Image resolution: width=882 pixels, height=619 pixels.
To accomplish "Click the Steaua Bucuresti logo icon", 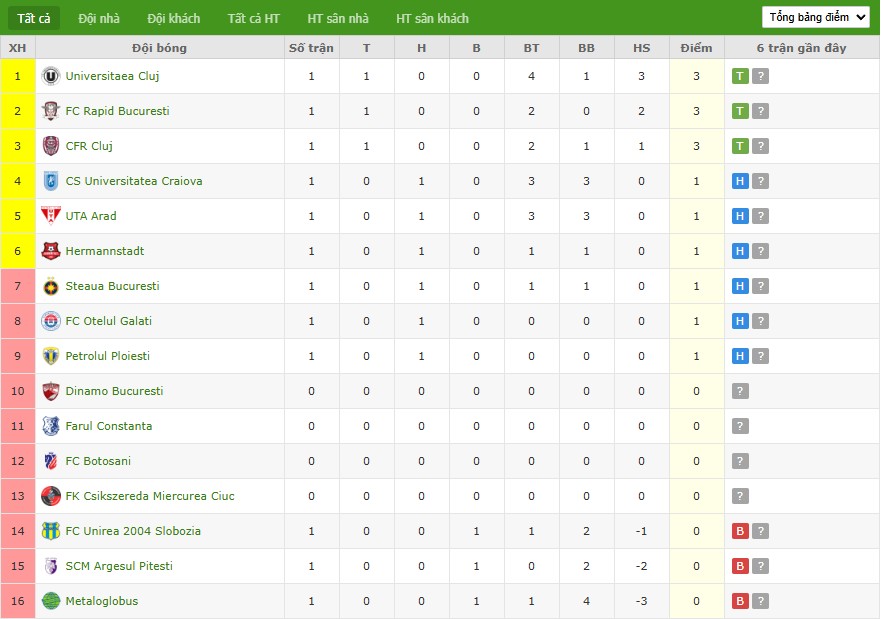I will pos(51,286).
